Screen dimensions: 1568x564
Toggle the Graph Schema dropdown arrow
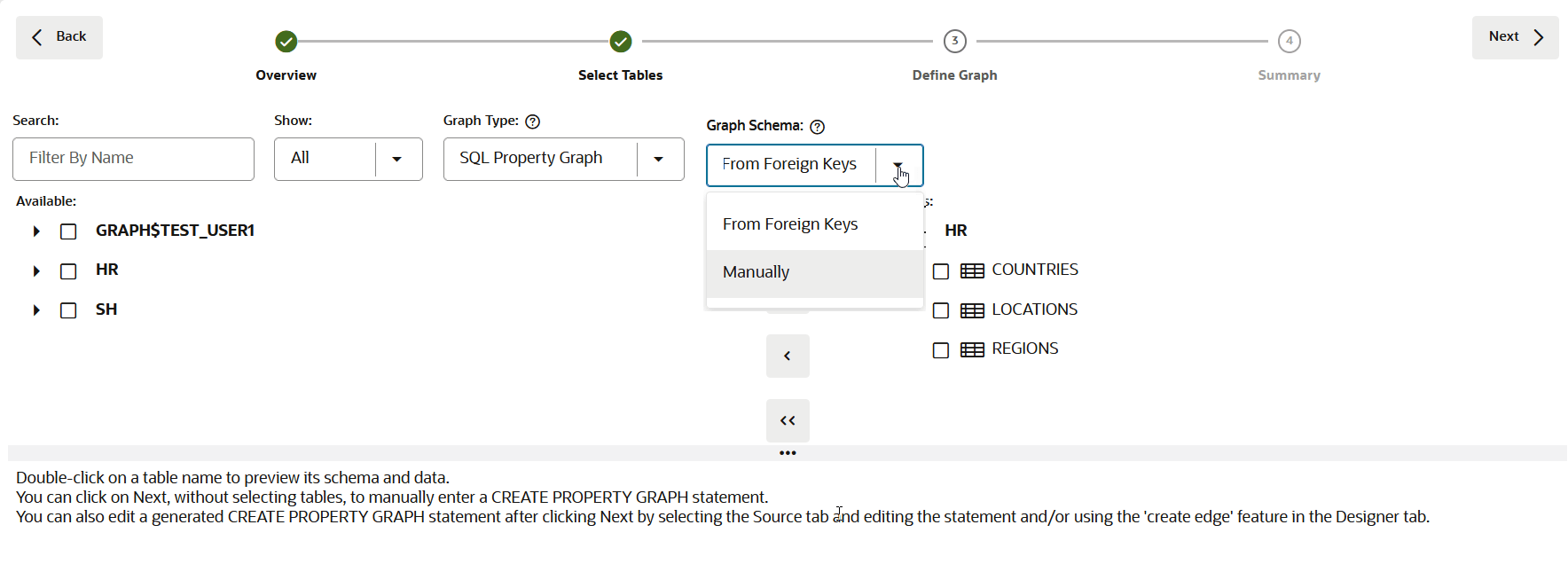tap(898, 165)
